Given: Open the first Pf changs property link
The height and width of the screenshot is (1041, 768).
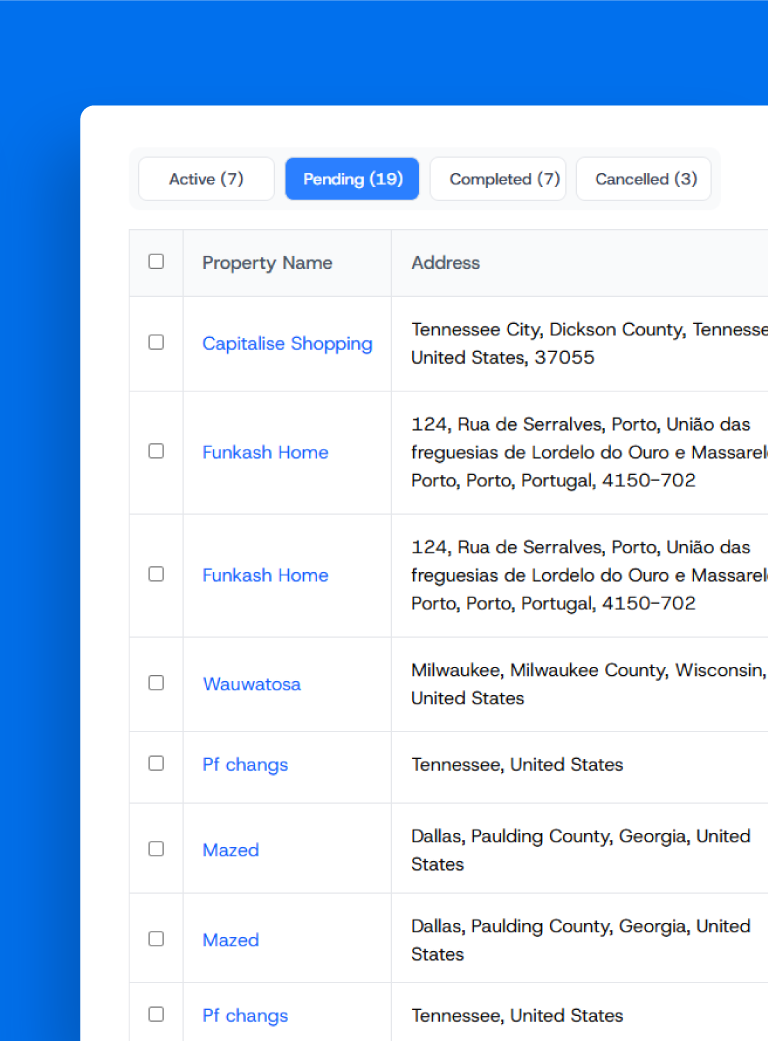Looking at the screenshot, I should click(245, 765).
